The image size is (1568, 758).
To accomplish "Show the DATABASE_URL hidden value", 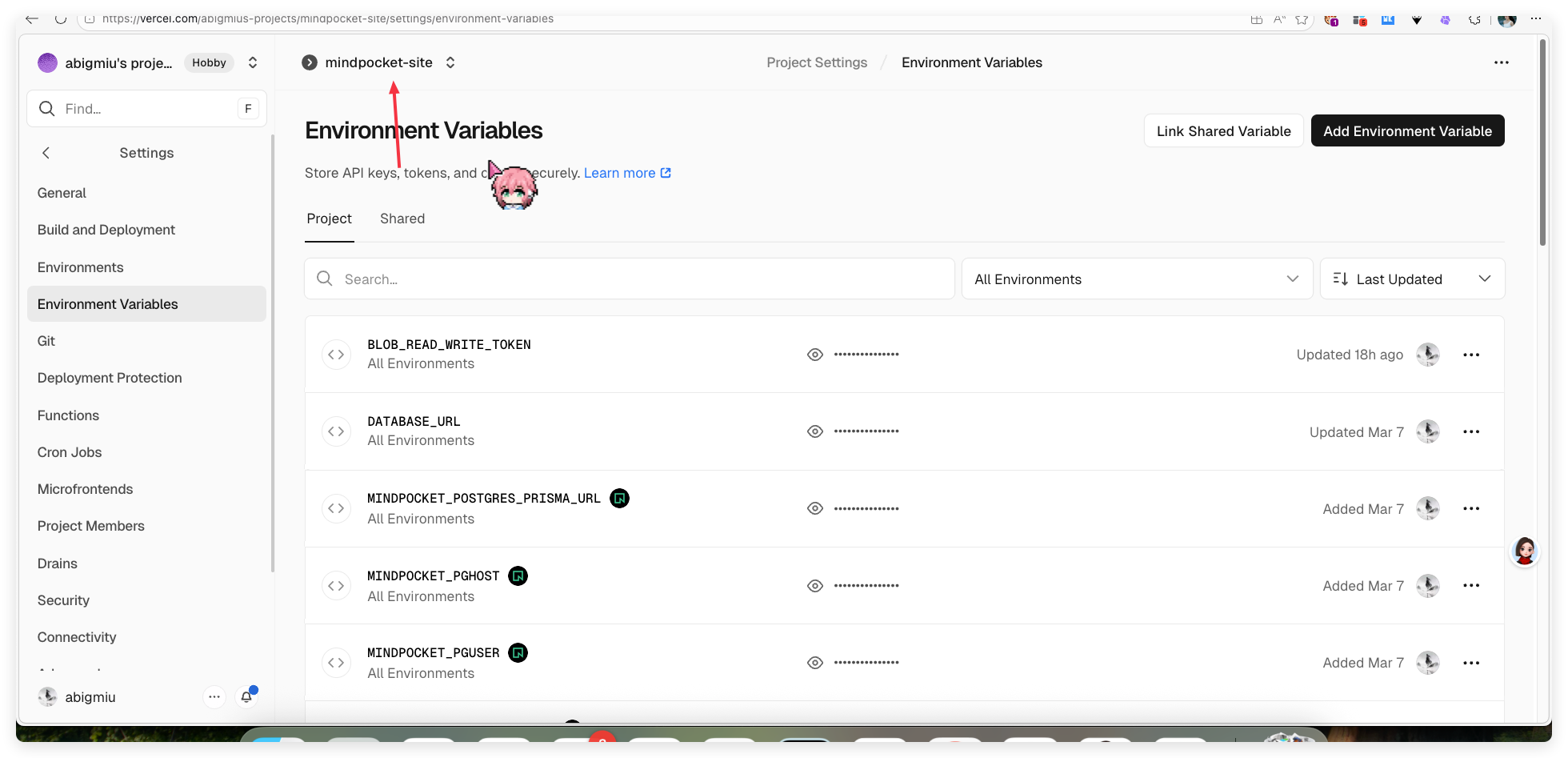I will [814, 431].
